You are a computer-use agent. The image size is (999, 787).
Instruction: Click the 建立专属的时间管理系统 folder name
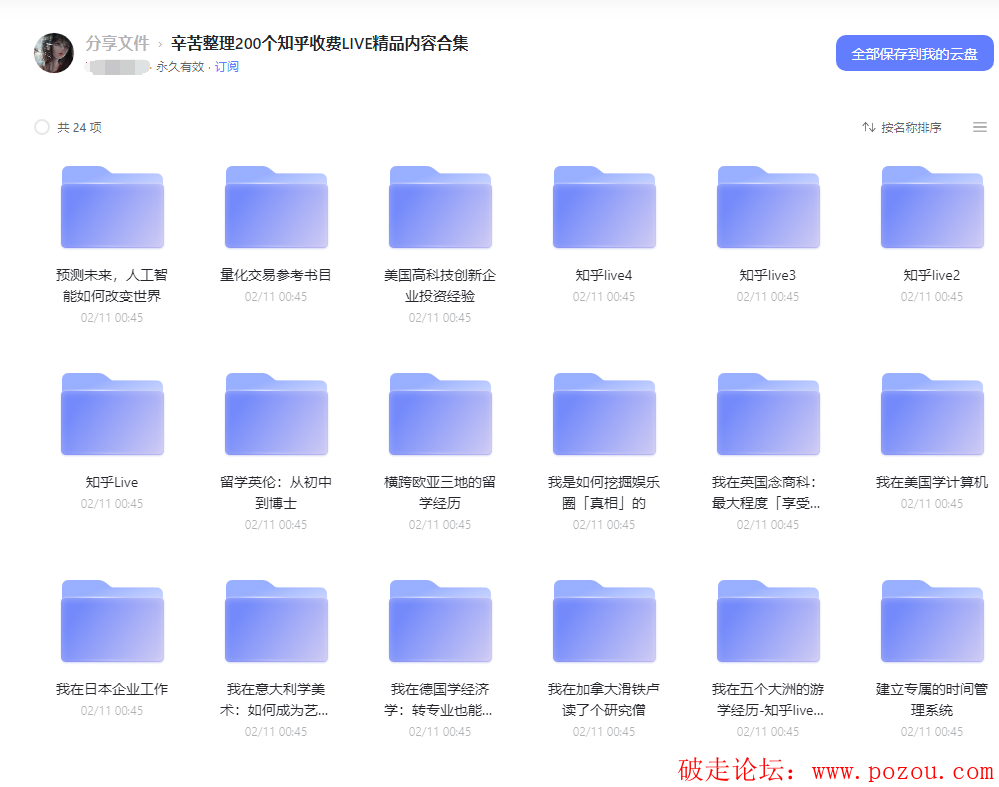click(x=932, y=700)
